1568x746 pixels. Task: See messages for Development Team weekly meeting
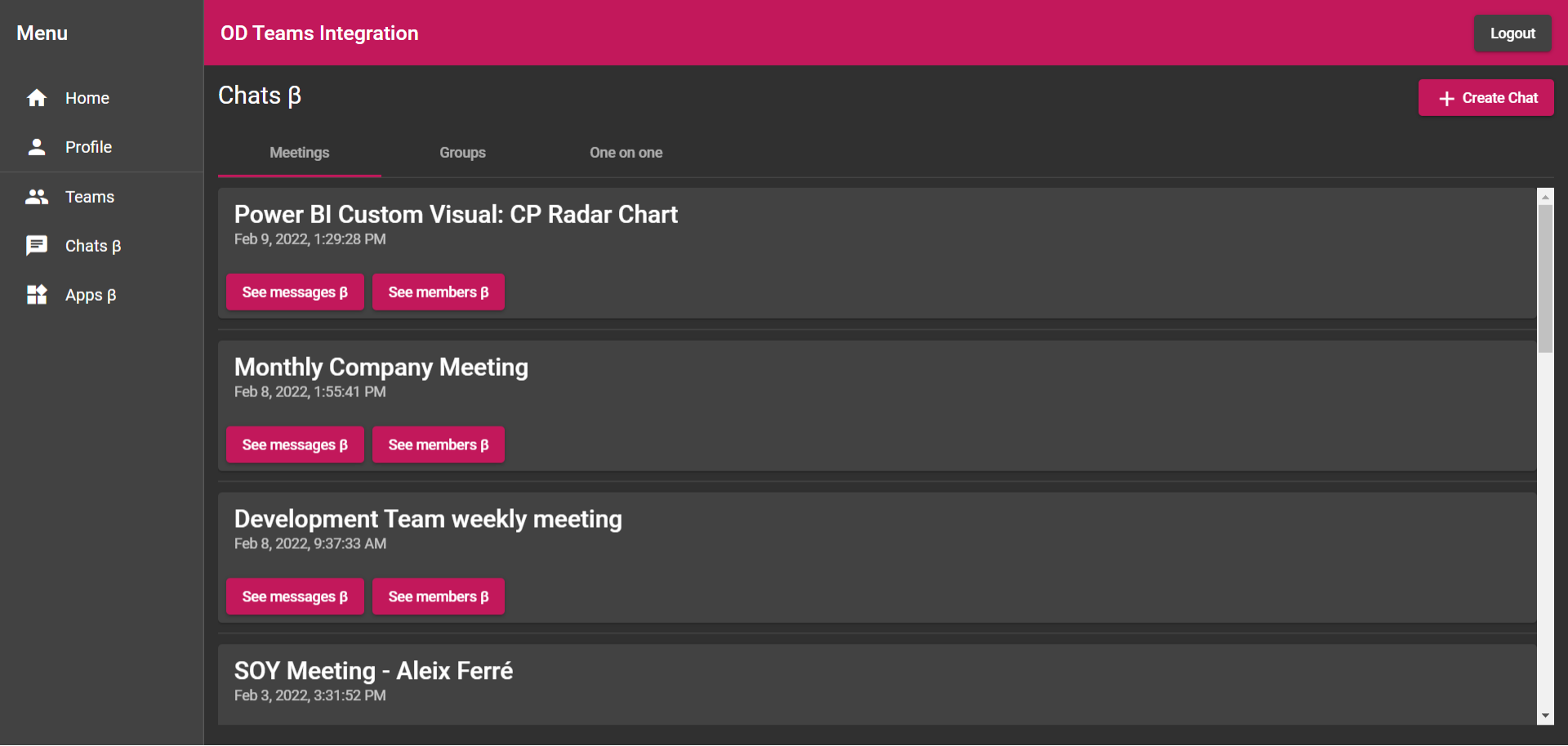pos(295,597)
